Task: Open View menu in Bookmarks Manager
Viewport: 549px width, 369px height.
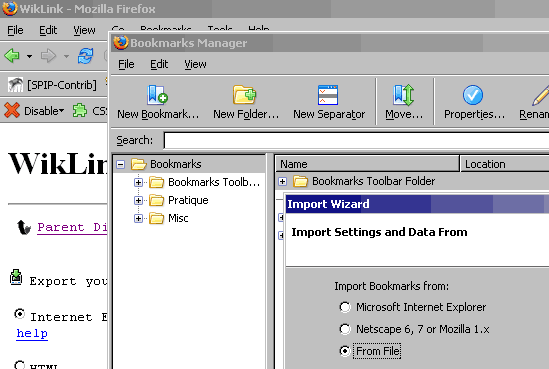Action: point(195,64)
